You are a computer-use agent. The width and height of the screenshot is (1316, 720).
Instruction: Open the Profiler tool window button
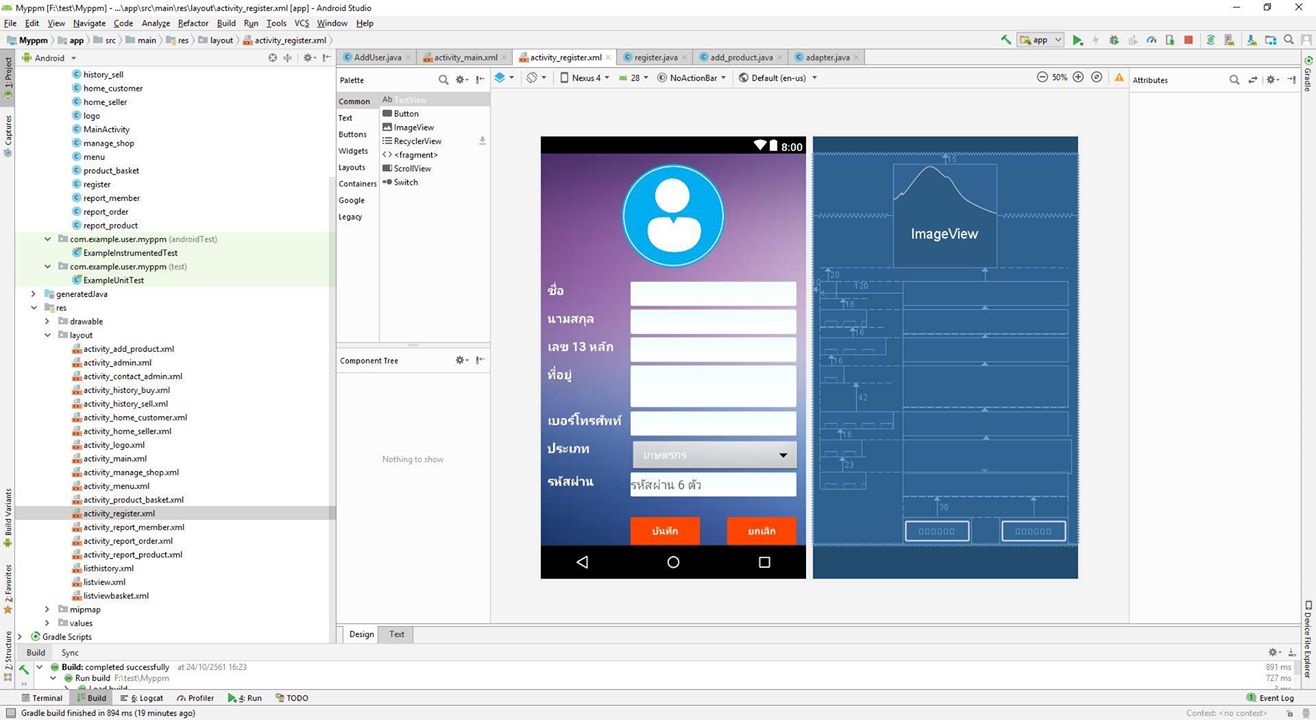[x=195, y=698]
